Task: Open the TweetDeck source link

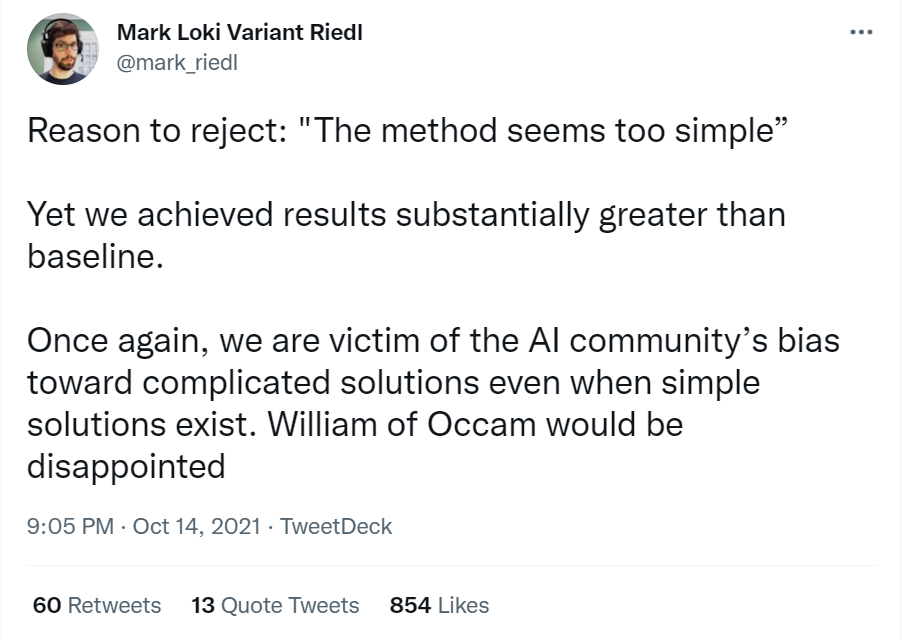Action: [x=336, y=526]
